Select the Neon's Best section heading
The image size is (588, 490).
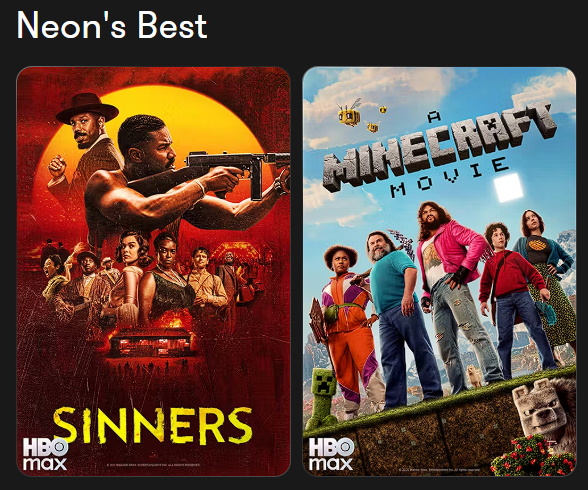tap(112, 25)
